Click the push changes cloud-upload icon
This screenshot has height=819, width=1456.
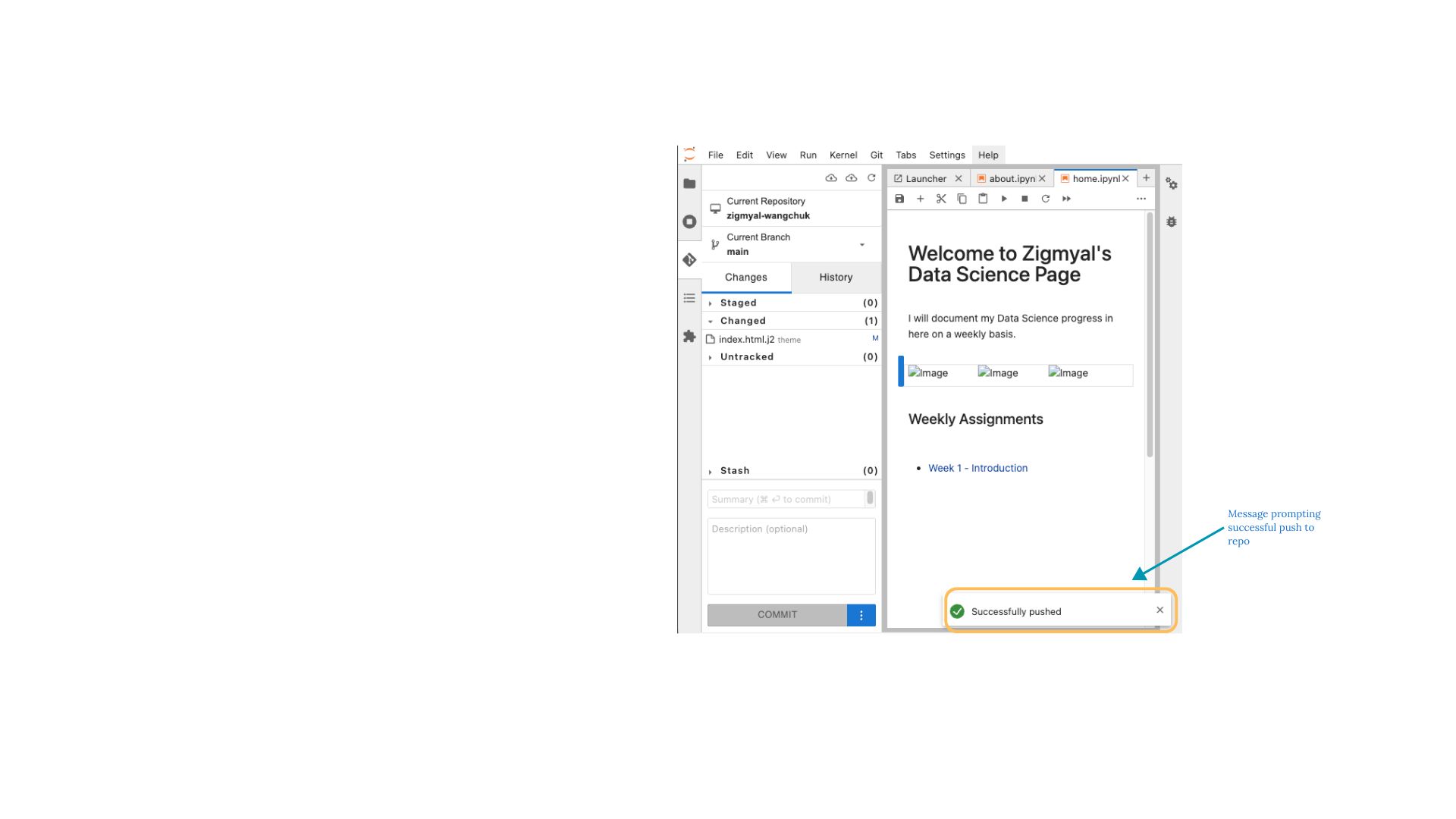coord(852,178)
